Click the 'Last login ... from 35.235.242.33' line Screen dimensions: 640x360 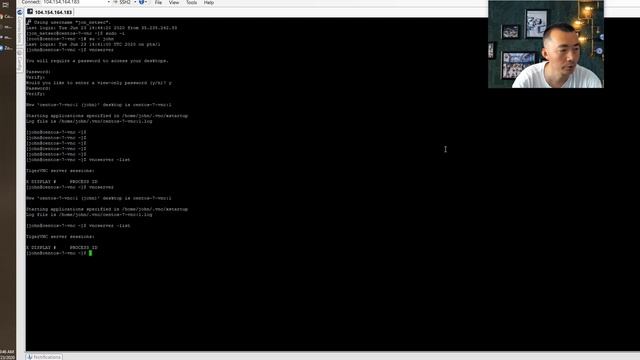tap(102, 28)
